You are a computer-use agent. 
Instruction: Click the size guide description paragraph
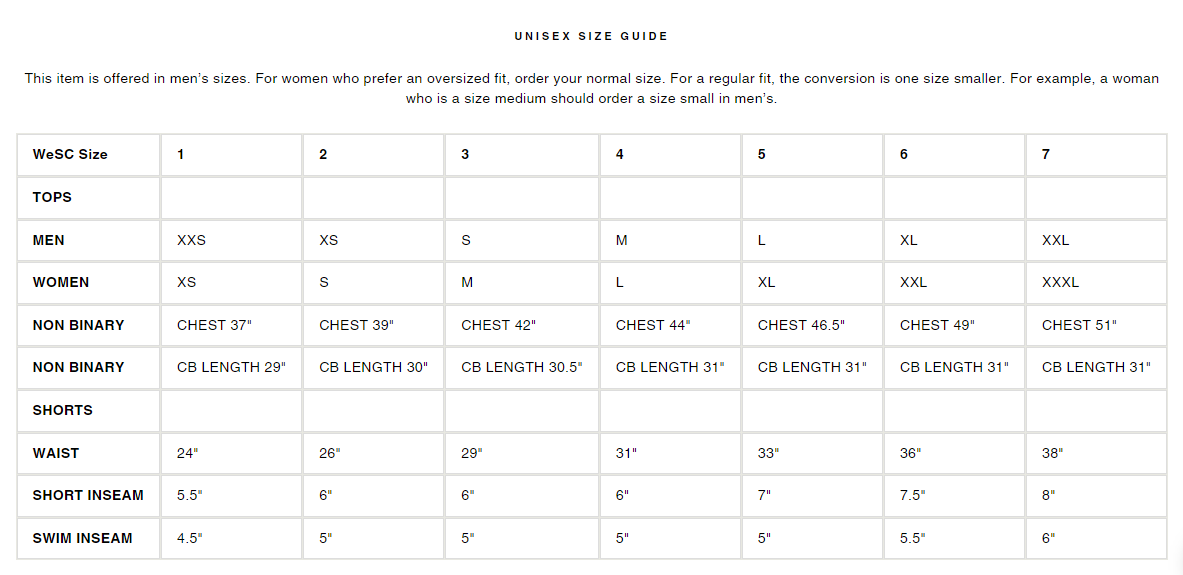(591, 89)
